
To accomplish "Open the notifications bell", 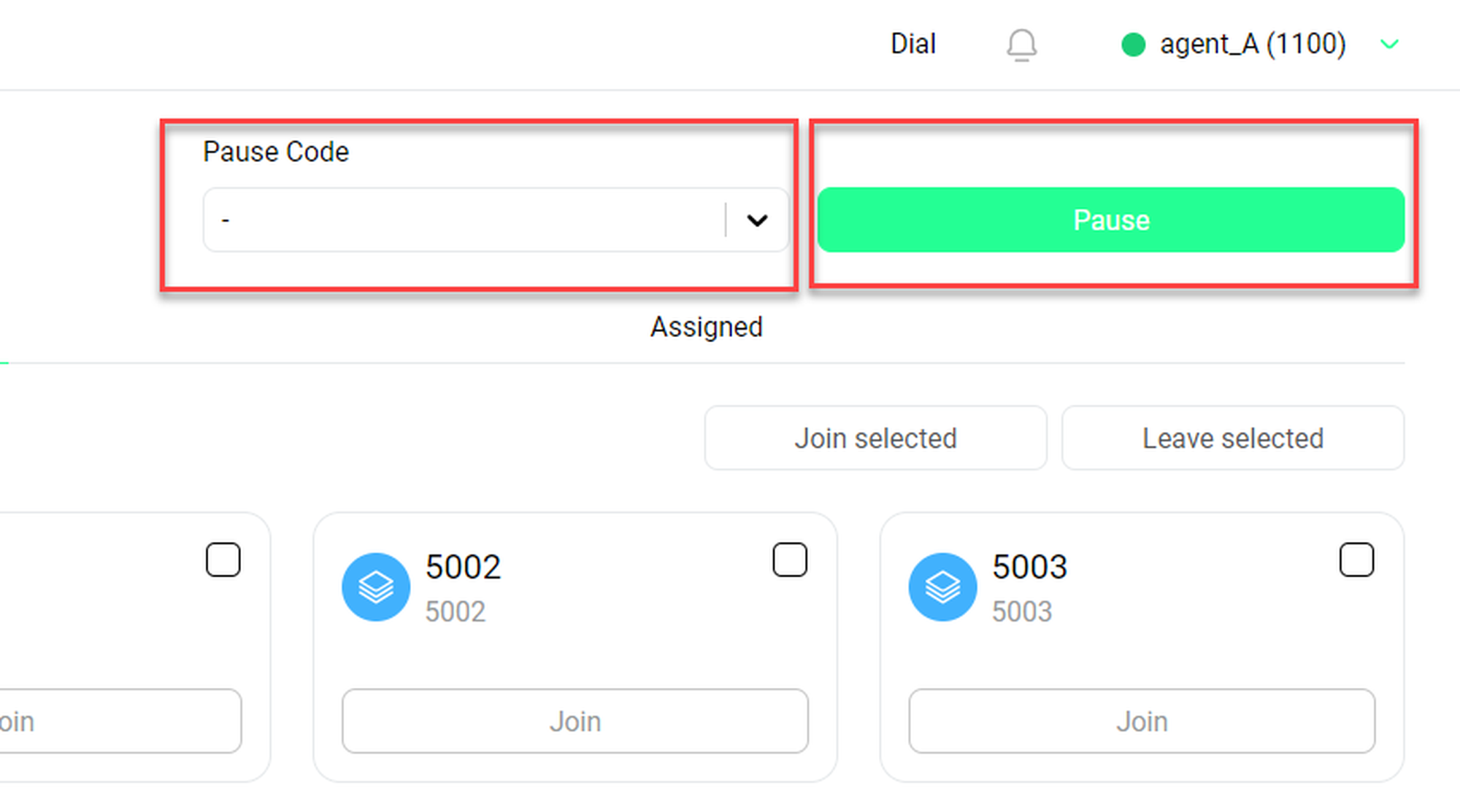I will (1021, 45).
